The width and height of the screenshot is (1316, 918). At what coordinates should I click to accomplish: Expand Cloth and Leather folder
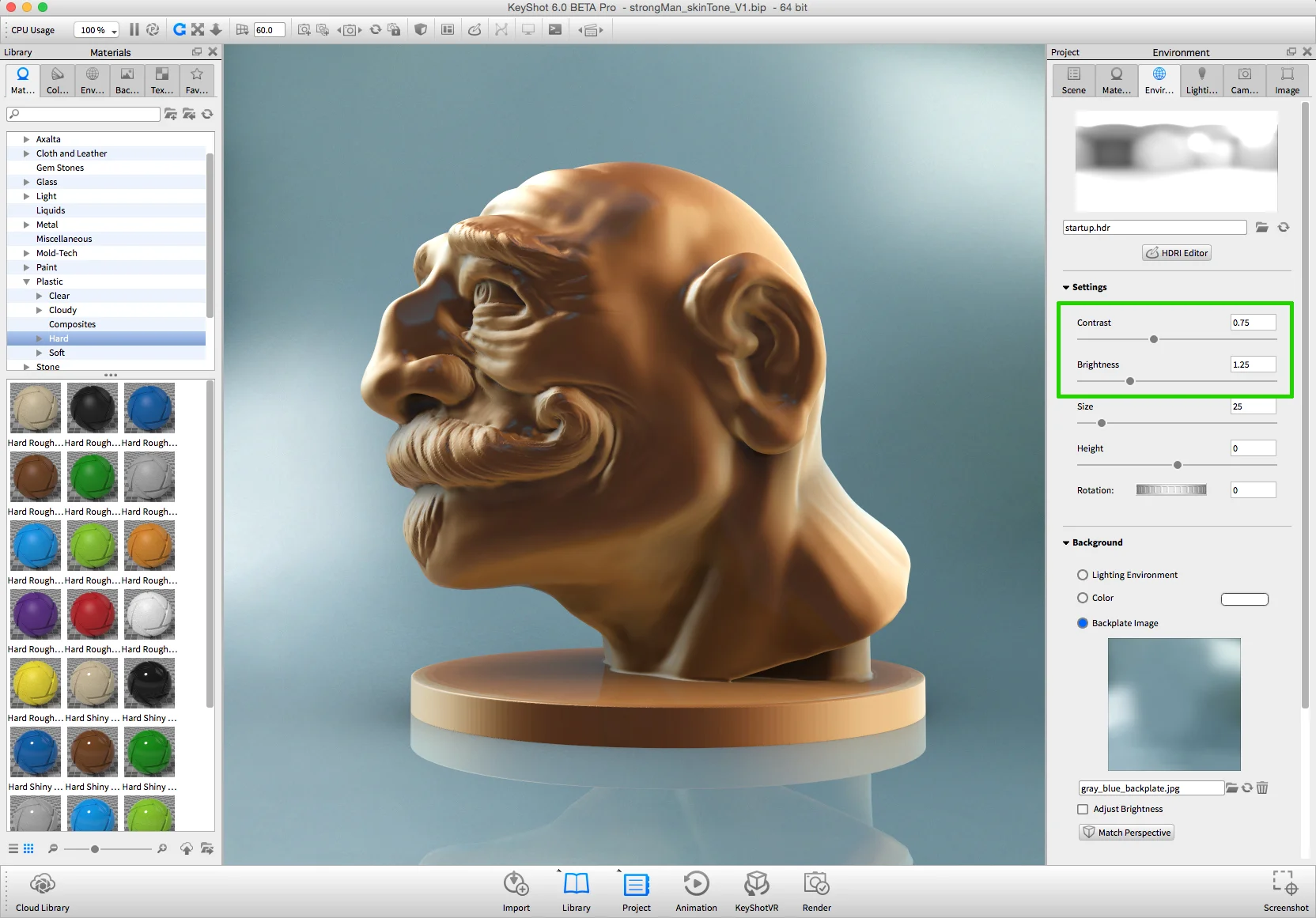26,153
